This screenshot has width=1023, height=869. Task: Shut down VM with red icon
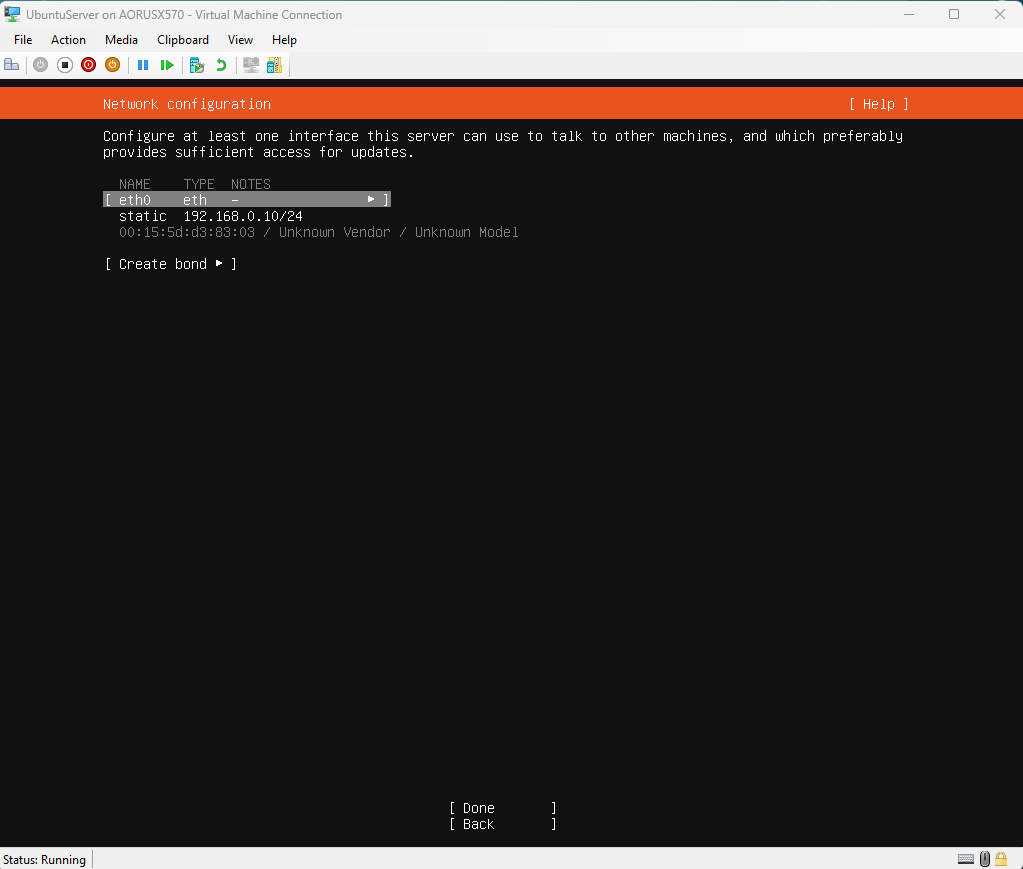coord(89,65)
